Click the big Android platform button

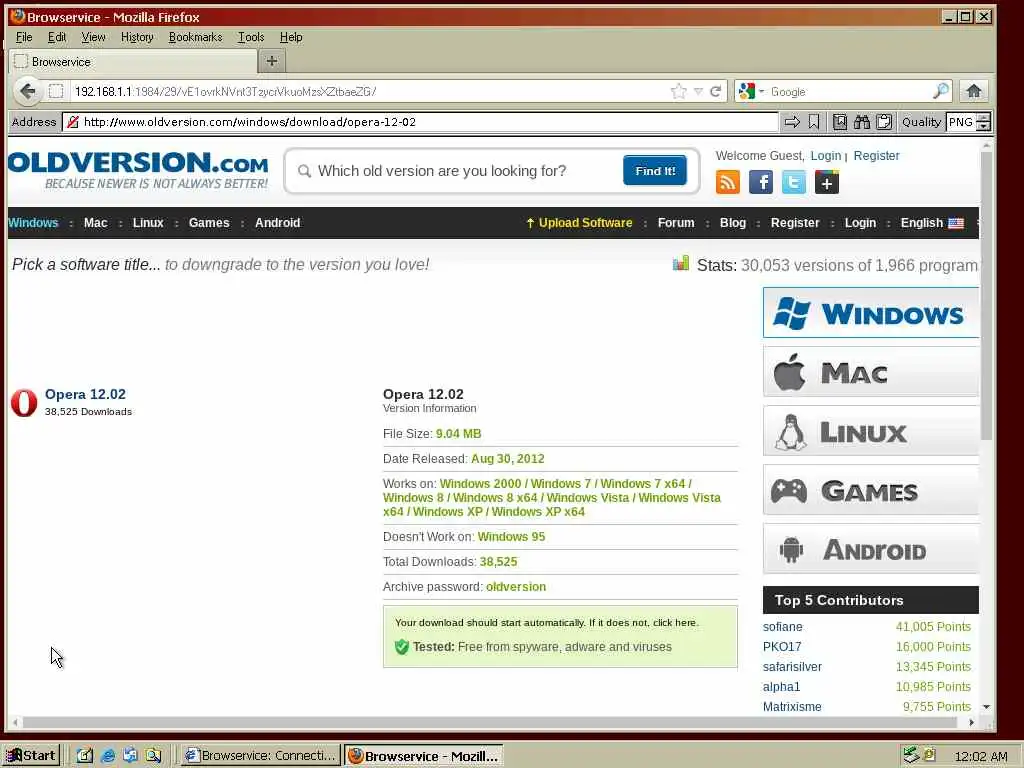(871, 549)
